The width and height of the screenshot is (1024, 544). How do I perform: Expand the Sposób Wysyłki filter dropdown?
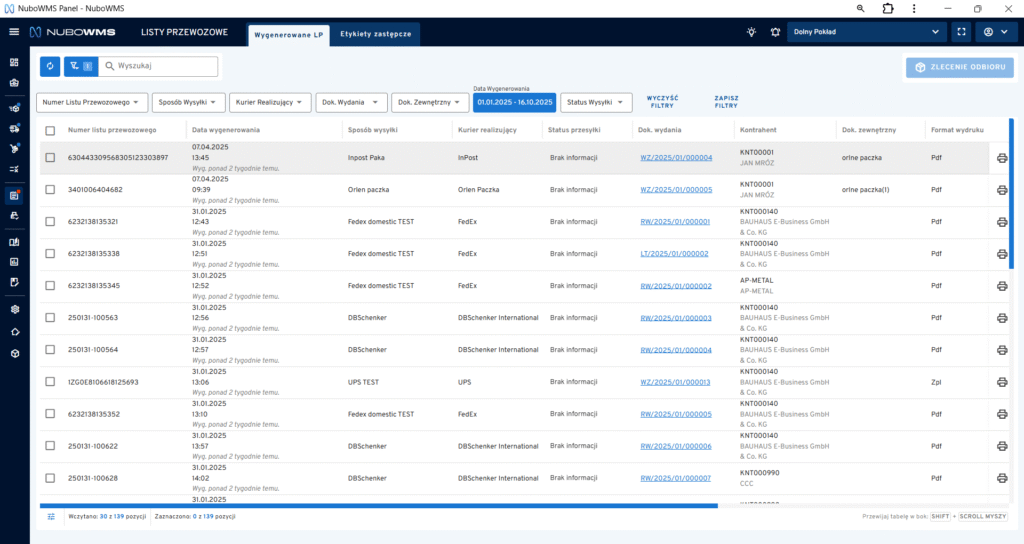(x=188, y=102)
